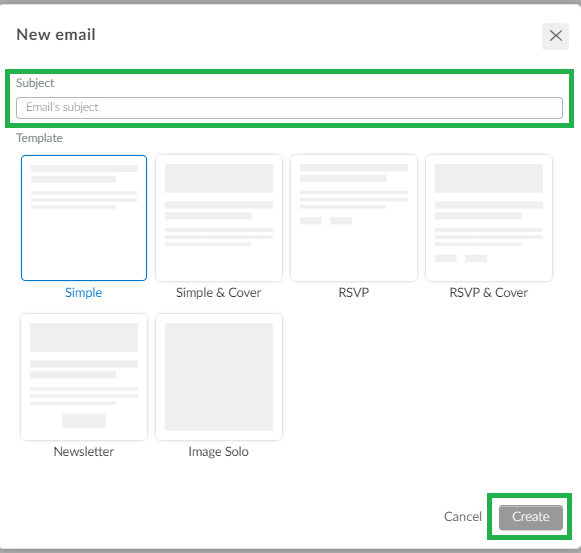
Task: Select the Simple & Cover template thumbnail
Action: [219, 218]
